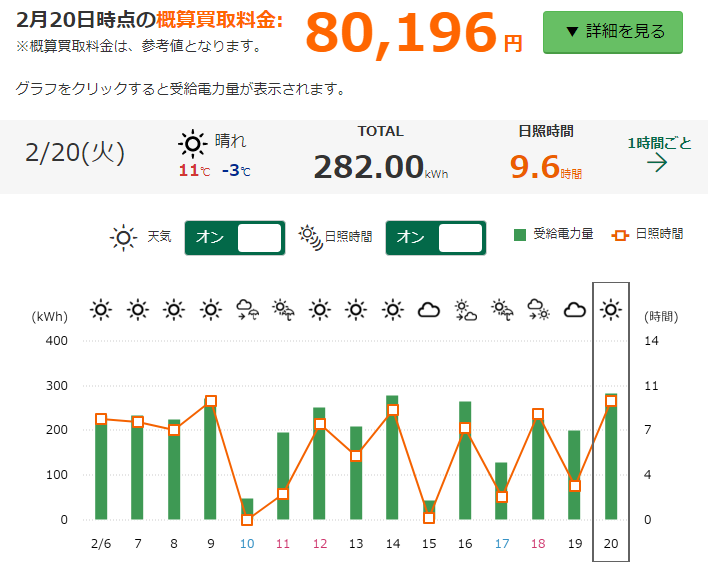Select the green bar for day 9
The image size is (708, 573).
210,459
